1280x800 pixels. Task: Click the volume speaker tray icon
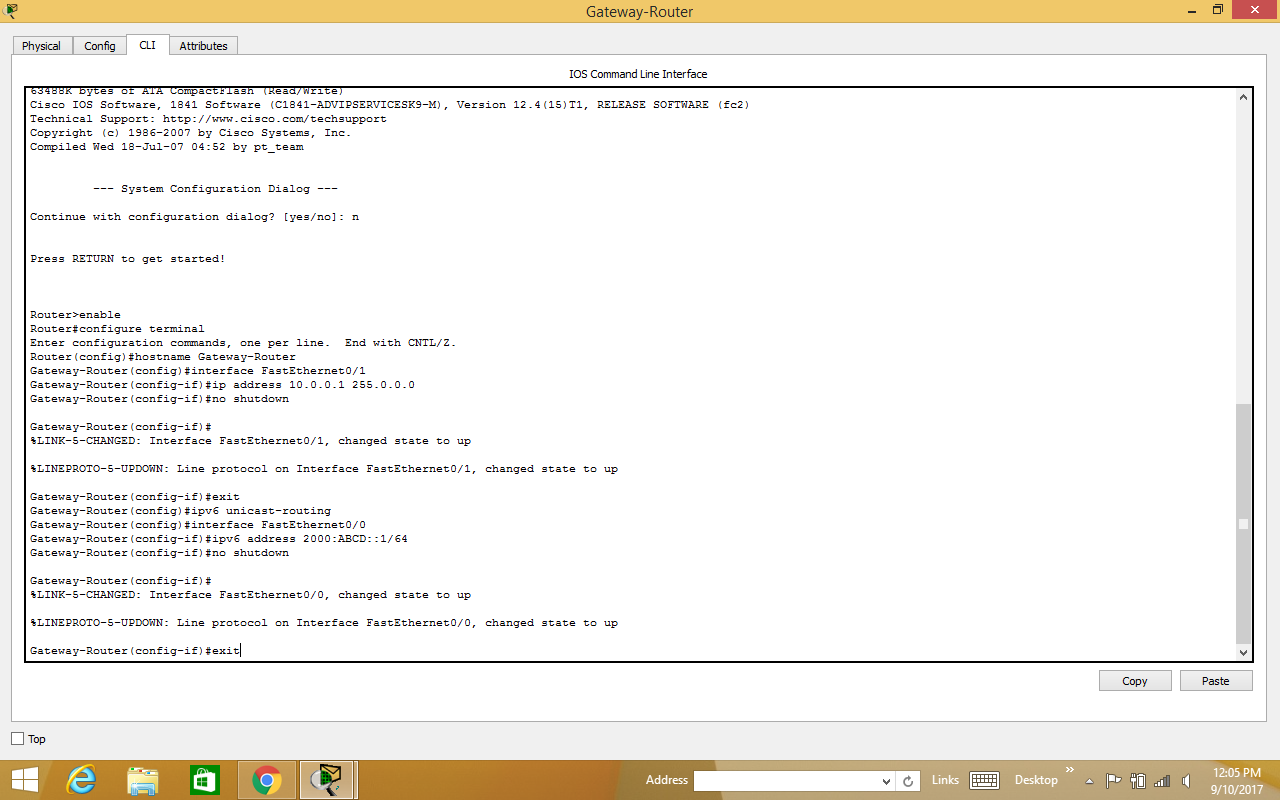pyautogui.click(x=1186, y=781)
